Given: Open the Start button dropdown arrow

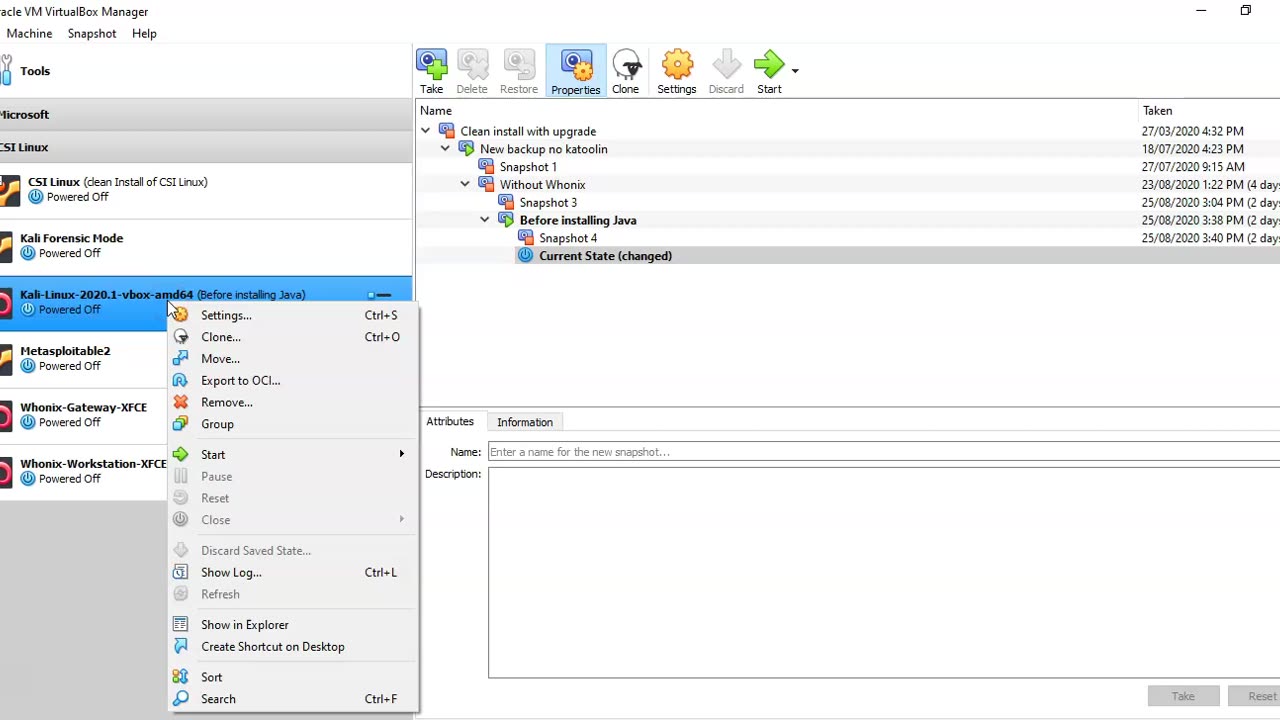Looking at the screenshot, I should 795,71.
